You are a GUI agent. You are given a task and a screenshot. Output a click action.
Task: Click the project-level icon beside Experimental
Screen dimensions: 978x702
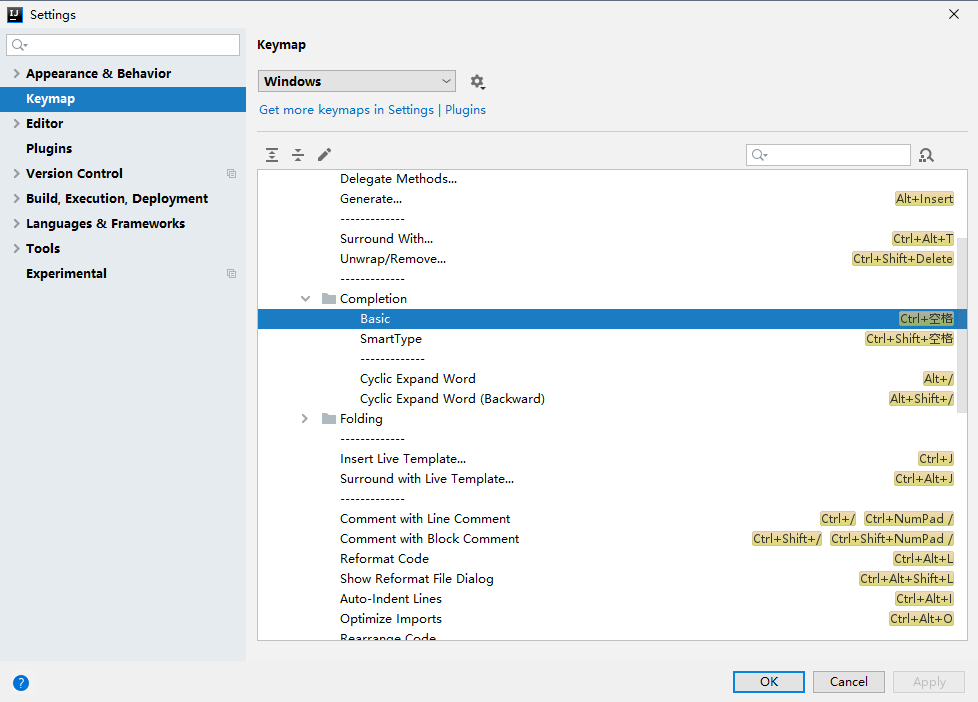click(231, 273)
